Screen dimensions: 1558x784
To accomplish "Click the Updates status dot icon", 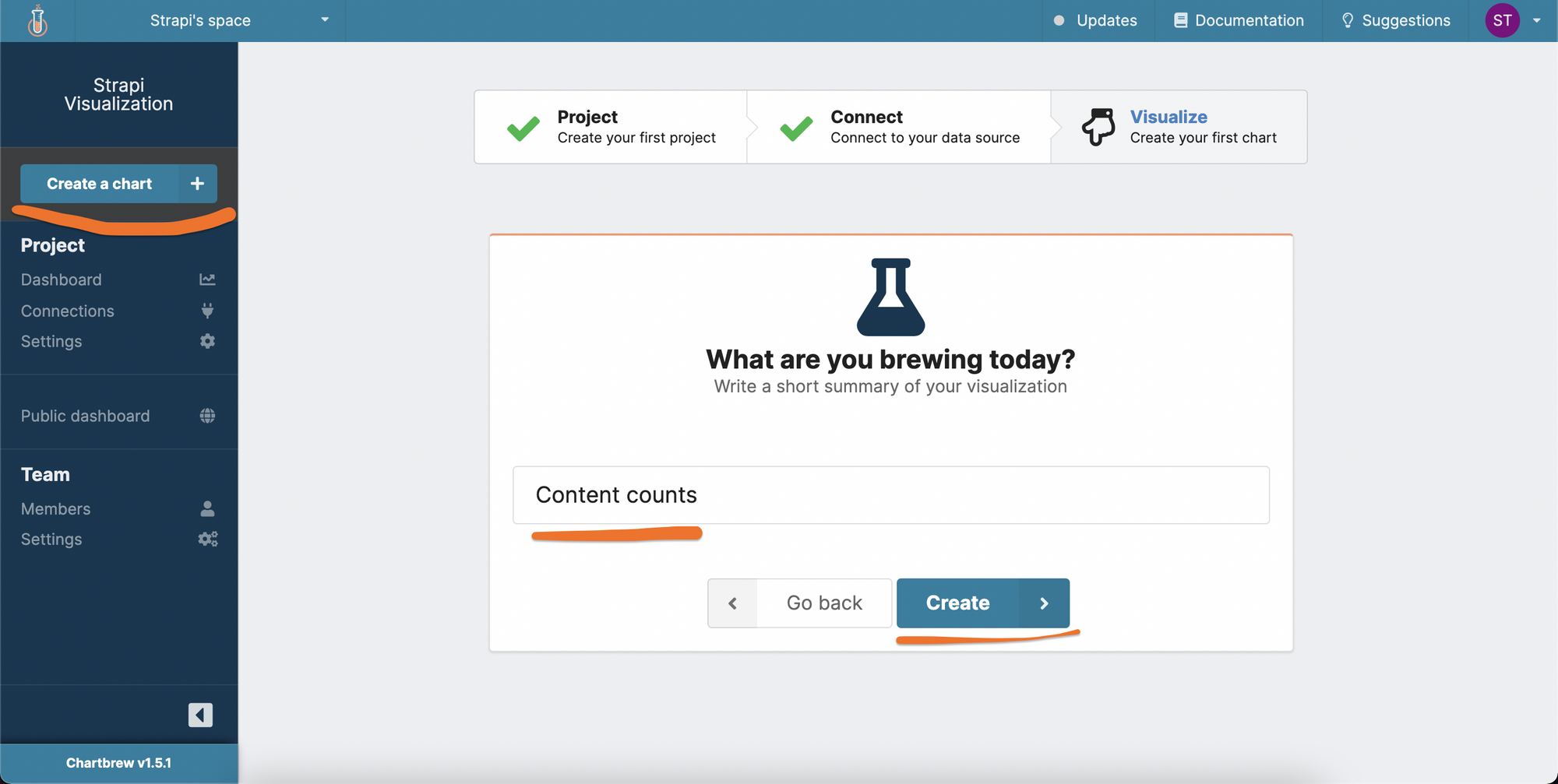I will point(1059,21).
